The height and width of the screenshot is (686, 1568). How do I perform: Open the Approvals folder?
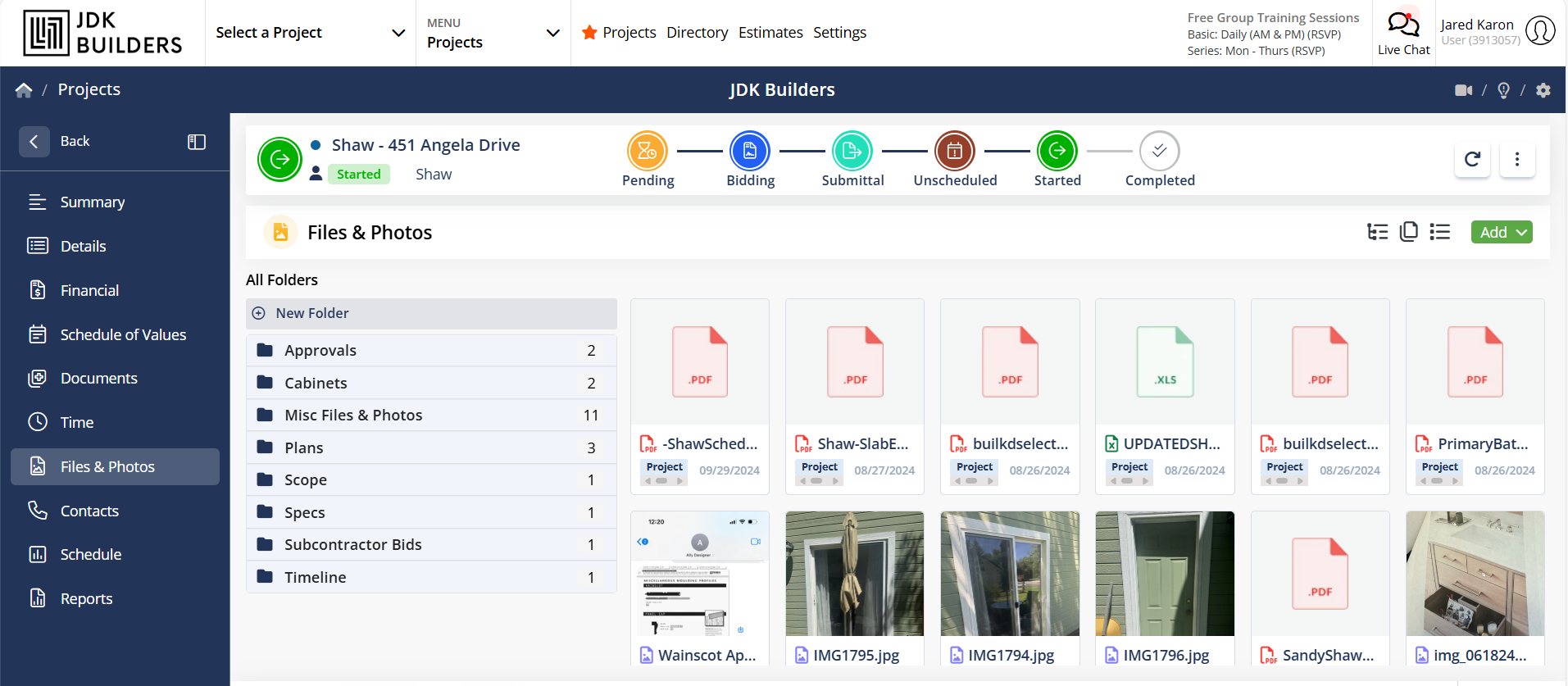pos(431,351)
